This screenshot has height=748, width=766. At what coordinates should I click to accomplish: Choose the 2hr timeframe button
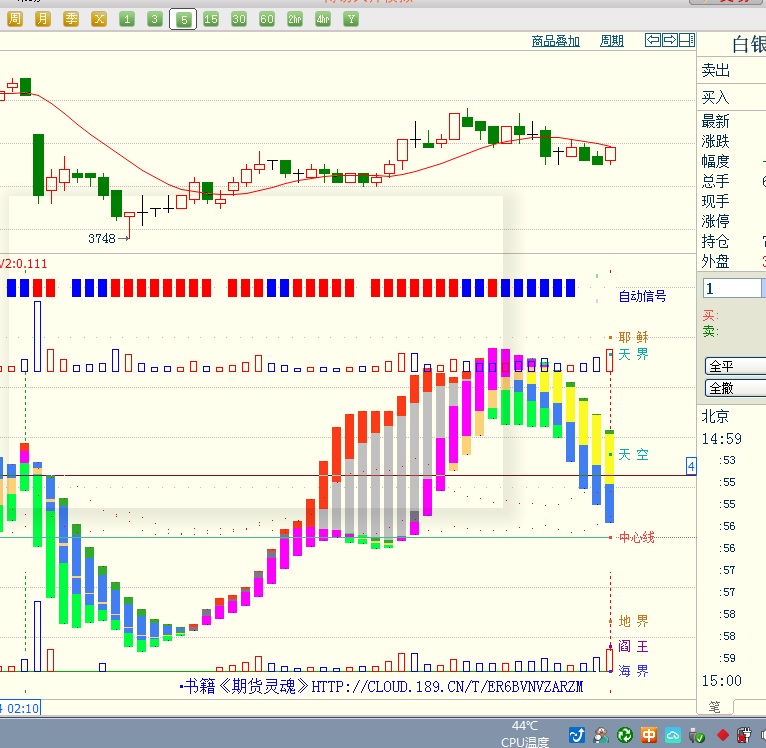(x=295, y=19)
